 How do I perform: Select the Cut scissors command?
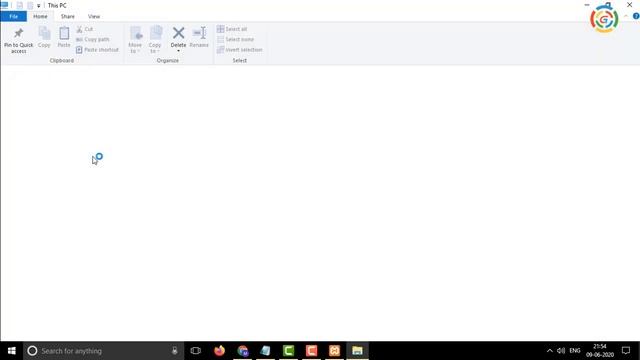coord(84,29)
